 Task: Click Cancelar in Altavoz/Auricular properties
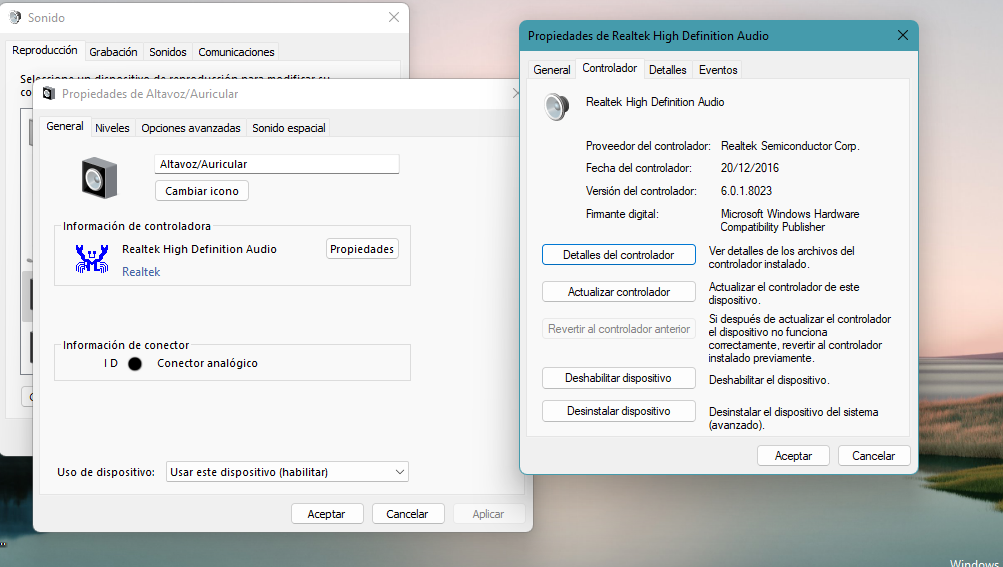coord(408,514)
